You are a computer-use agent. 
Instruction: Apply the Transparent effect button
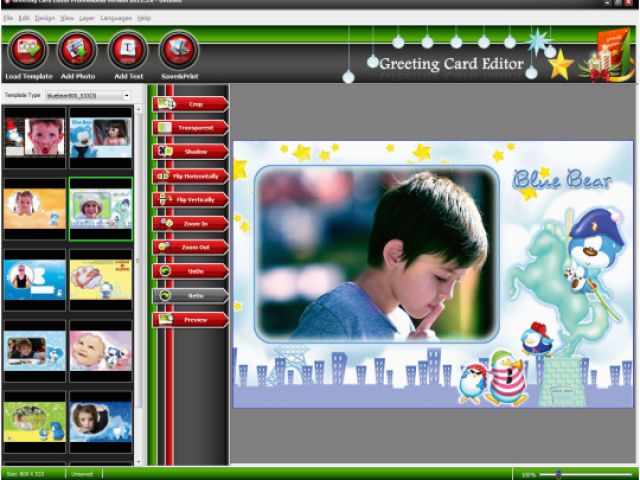pyautogui.click(x=190, y=128)
